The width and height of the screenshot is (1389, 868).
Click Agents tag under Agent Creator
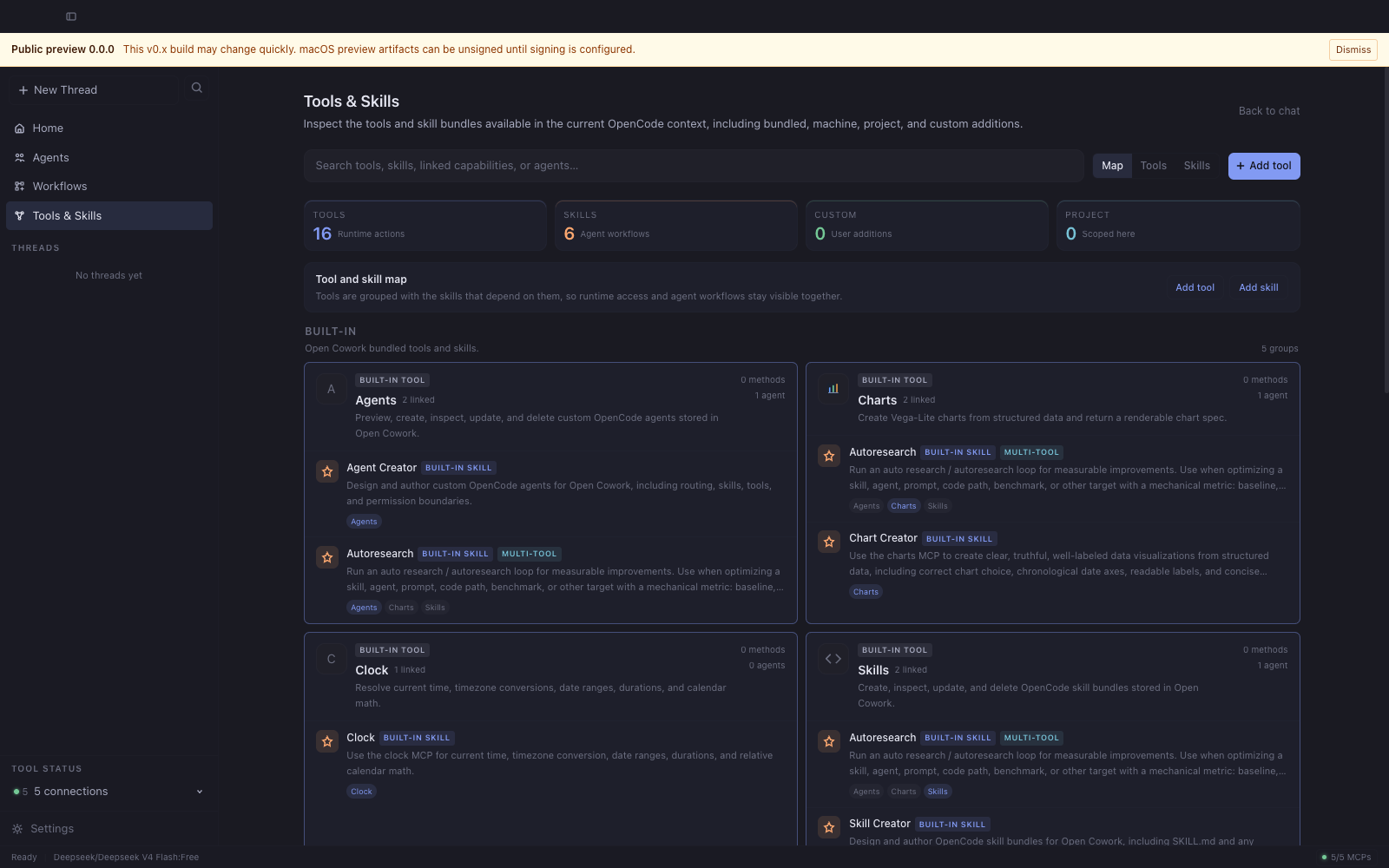click(x=364, y=522)
